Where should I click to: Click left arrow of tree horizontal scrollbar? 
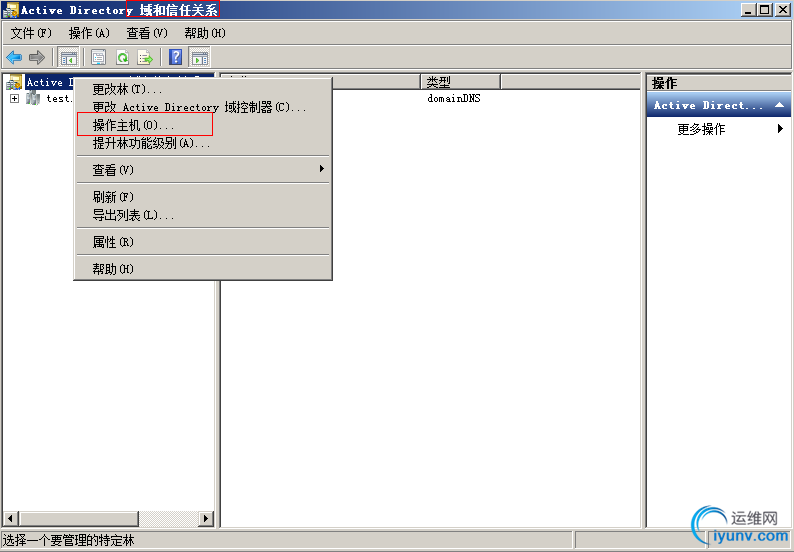pos(11,518)
